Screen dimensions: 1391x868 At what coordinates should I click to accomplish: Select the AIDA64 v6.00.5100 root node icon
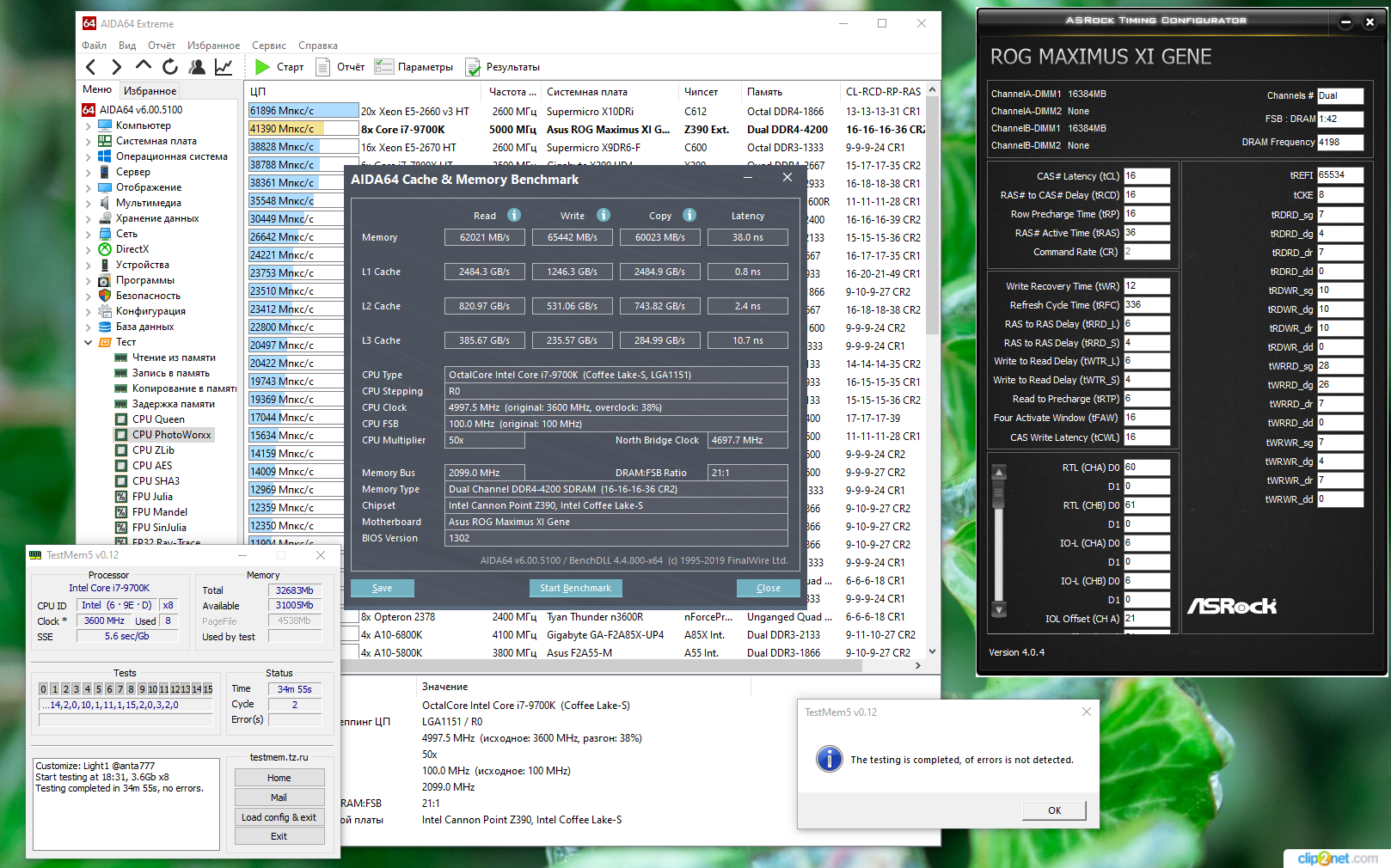click(89, 110)
